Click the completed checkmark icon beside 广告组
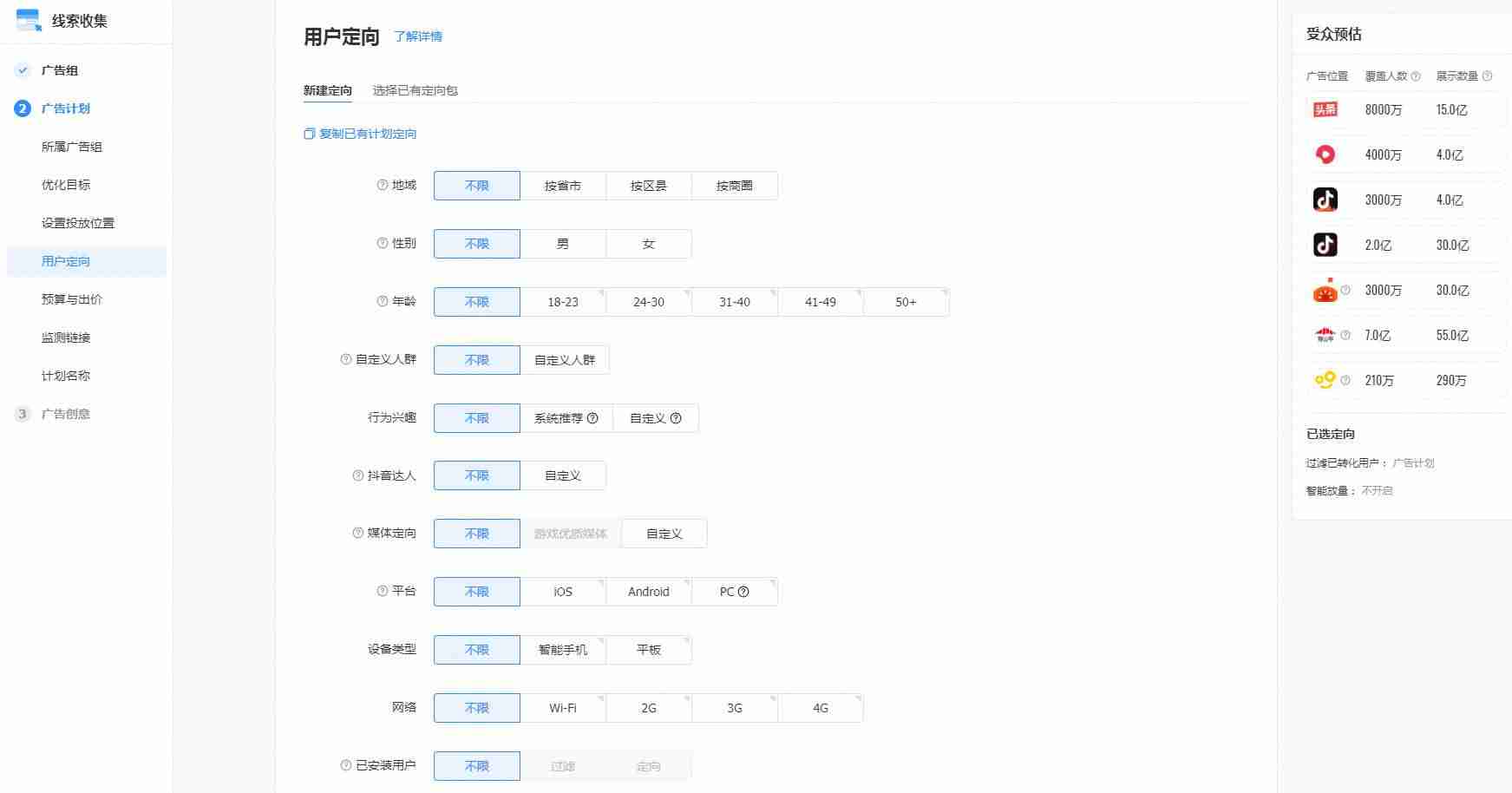This screenshot has width=1512, height=793. [x=23, y=70]
